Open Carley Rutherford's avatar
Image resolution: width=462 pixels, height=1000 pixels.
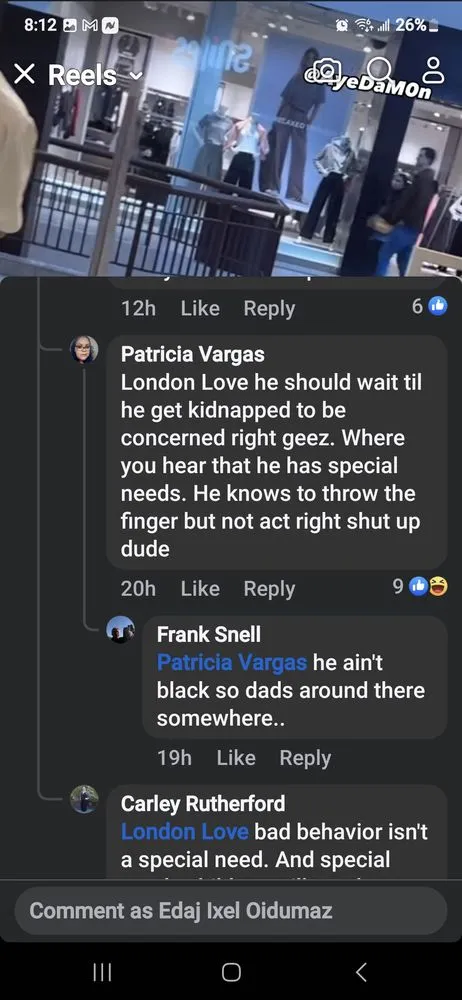tap(84, 798)
